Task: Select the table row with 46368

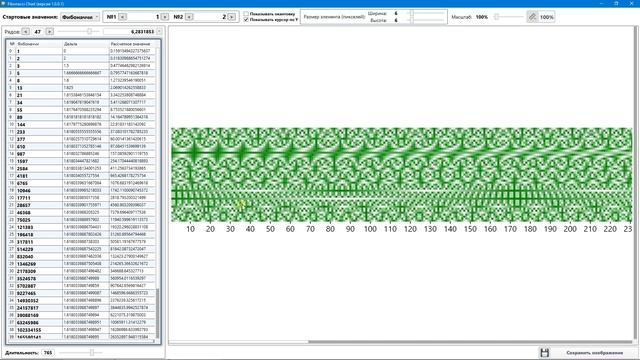Action: click(x=82, y=213)
